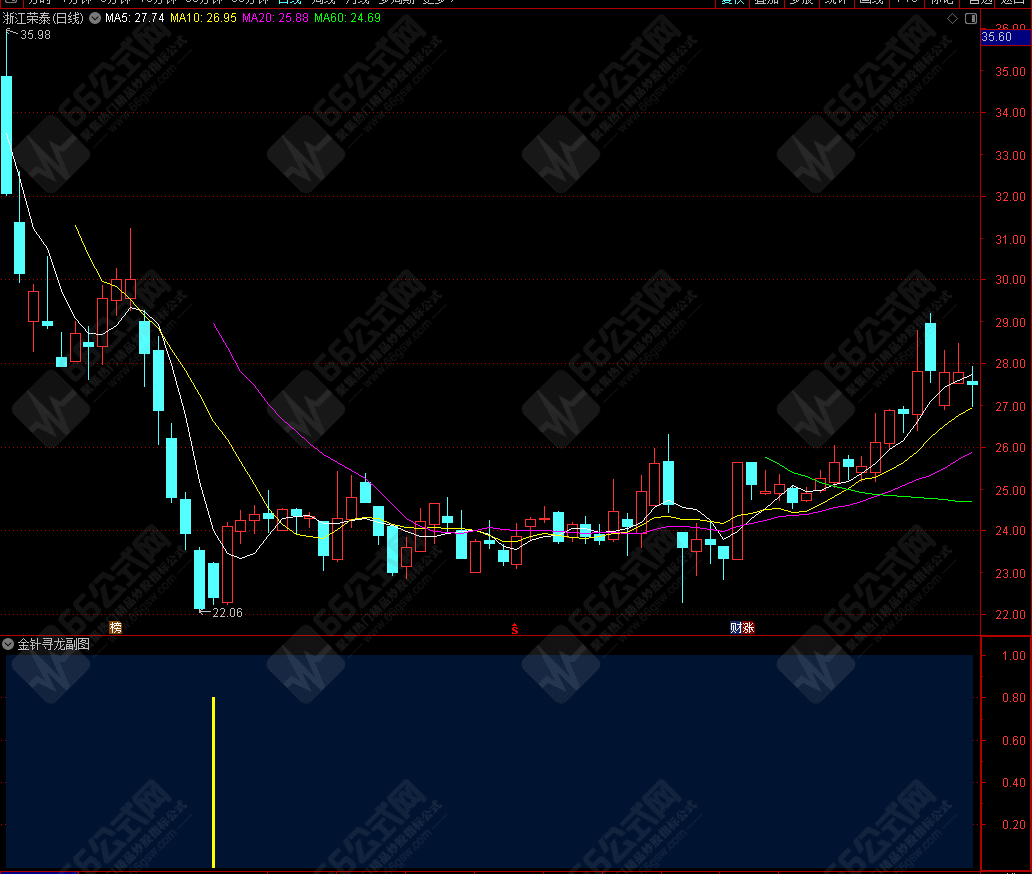
Task: Open the 财 financial report marker
Action: pos(736,628)
